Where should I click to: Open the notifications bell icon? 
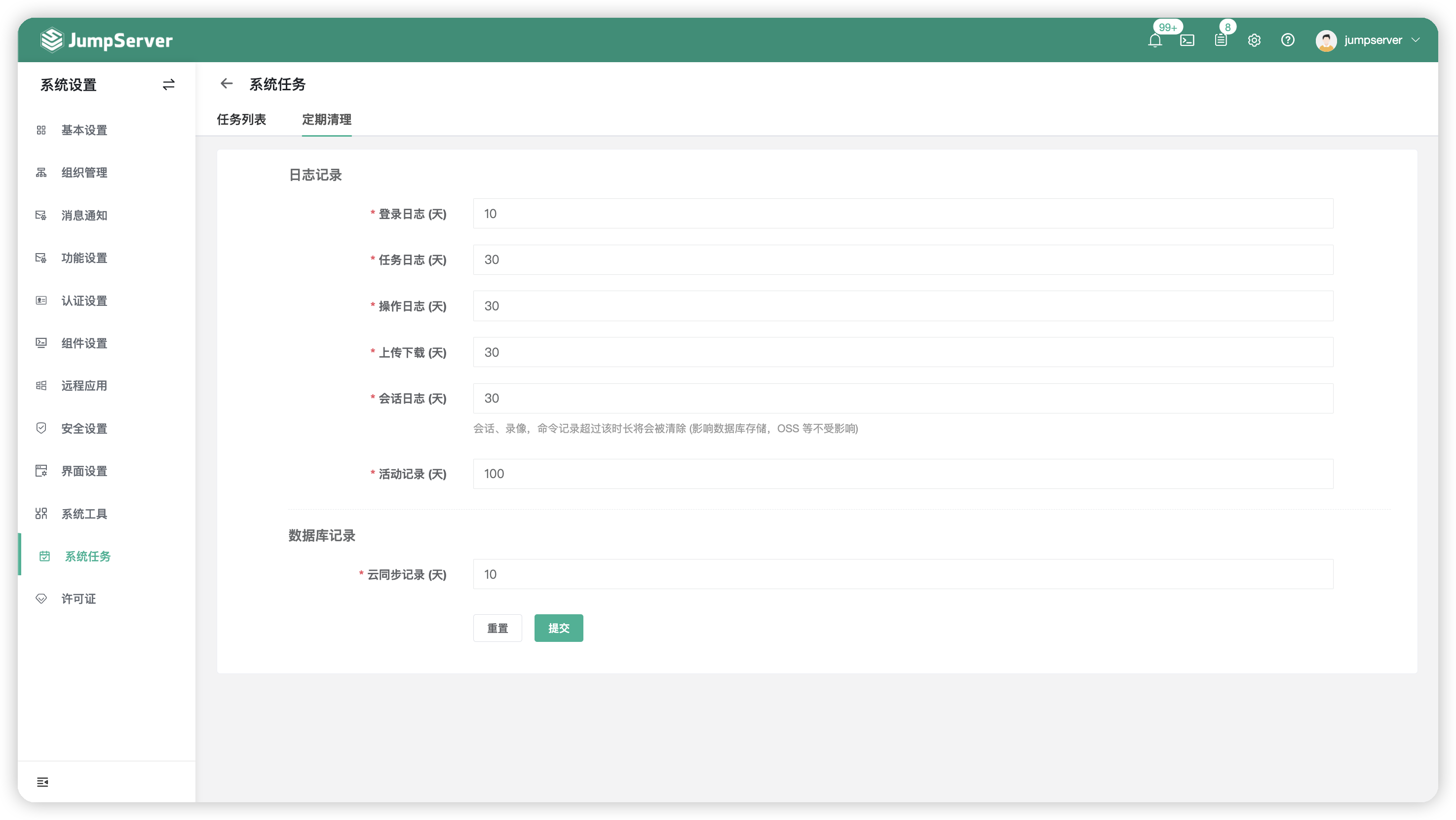click(1155, 40)
